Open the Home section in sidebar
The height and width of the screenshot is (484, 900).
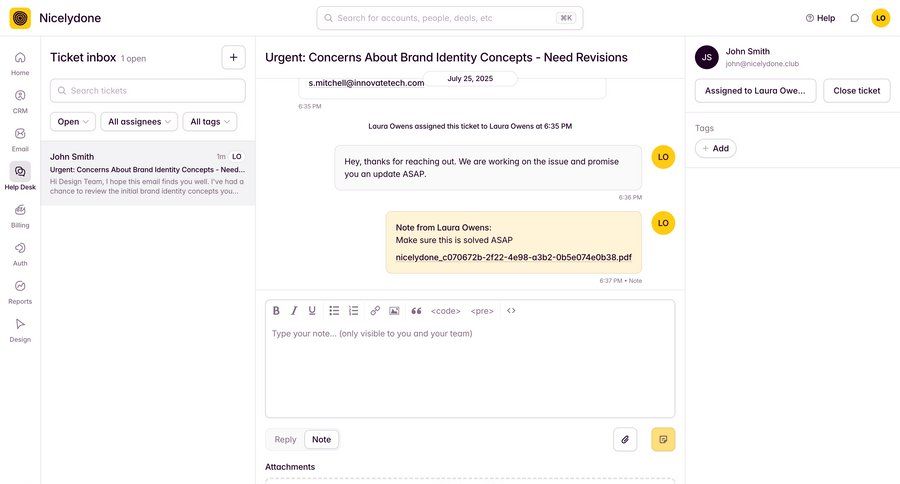(20, 63)
